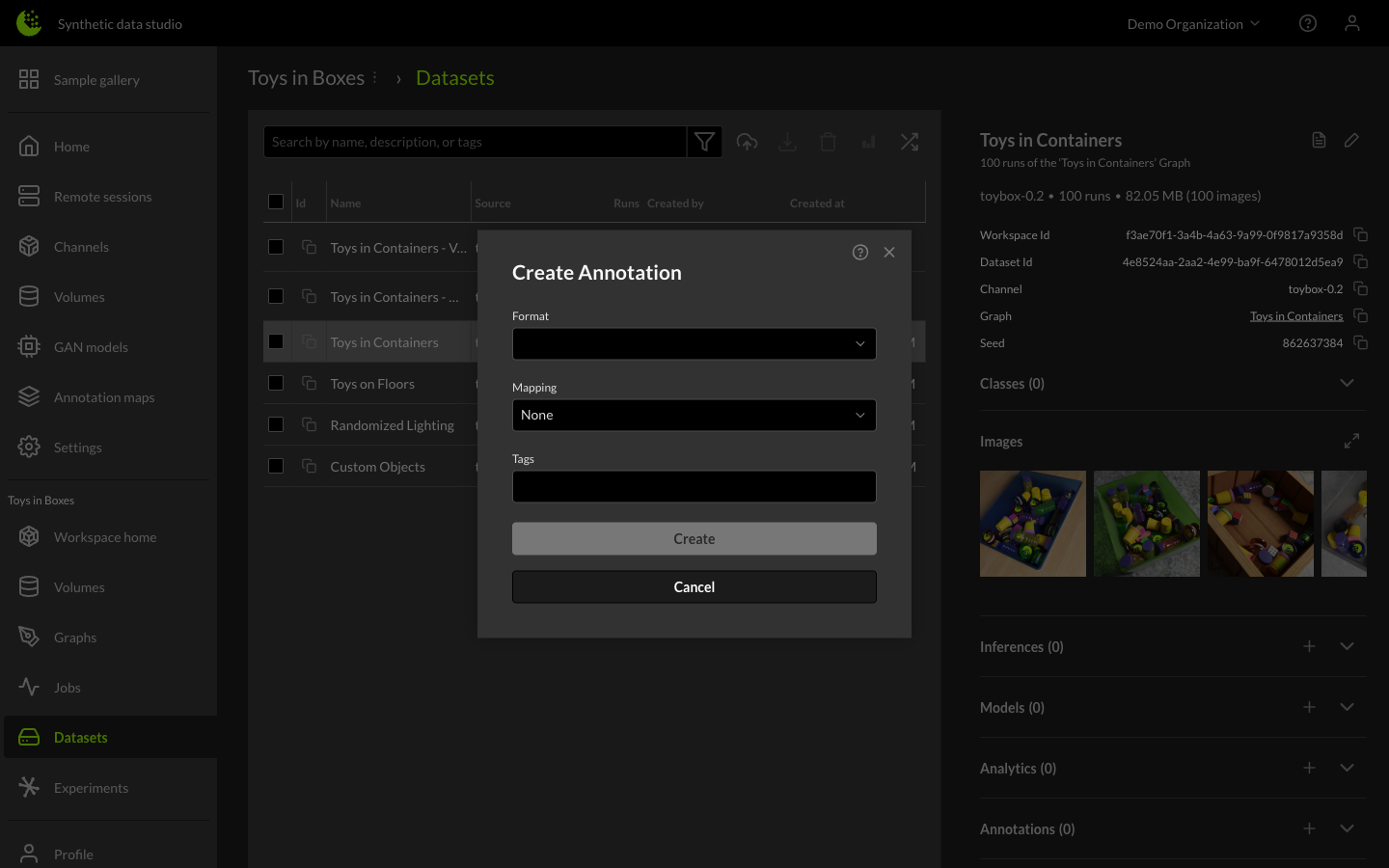
Task: Expand the Images panel to full view
Action: pos(1351,440)
